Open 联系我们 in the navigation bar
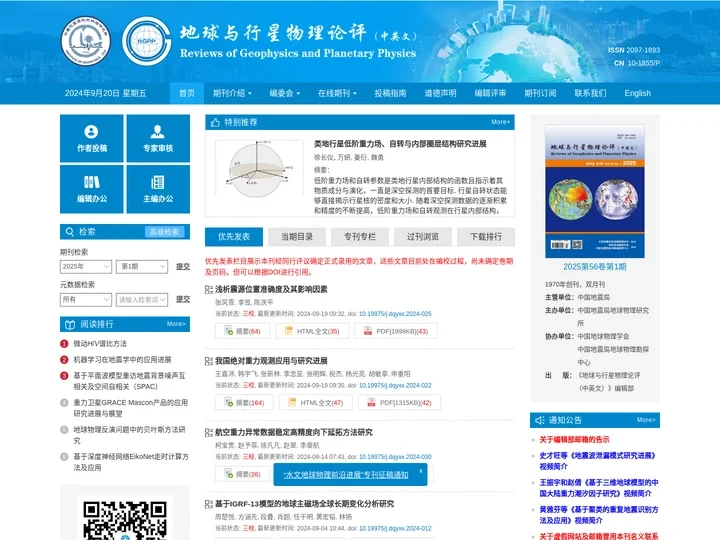 tap(591, 93)
